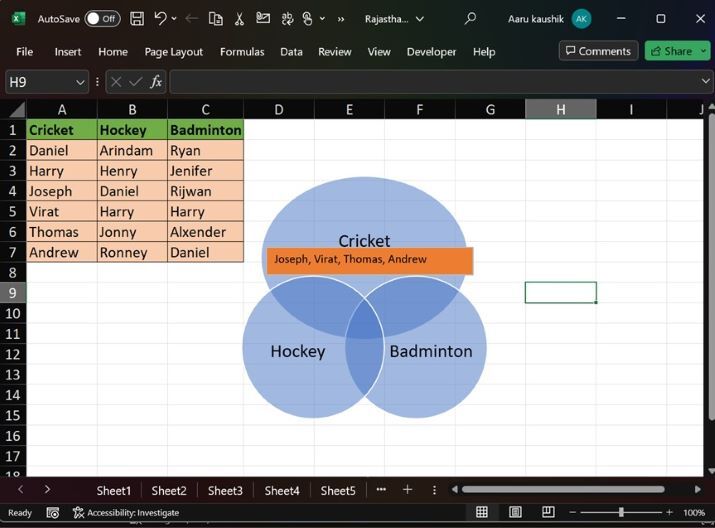Image resolution: width=715 pixels, height=528 pixels.
Task: Open the Developer tab
Action: click(431, 52)
